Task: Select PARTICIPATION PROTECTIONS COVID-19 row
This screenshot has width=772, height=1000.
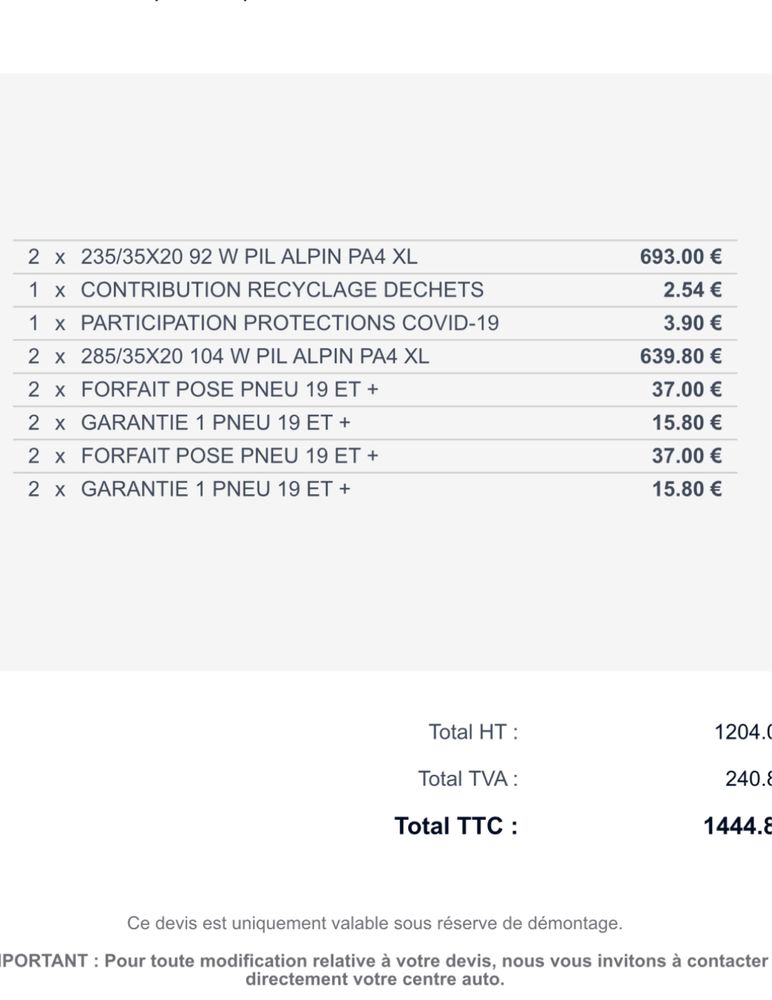Action: point(375,323)
